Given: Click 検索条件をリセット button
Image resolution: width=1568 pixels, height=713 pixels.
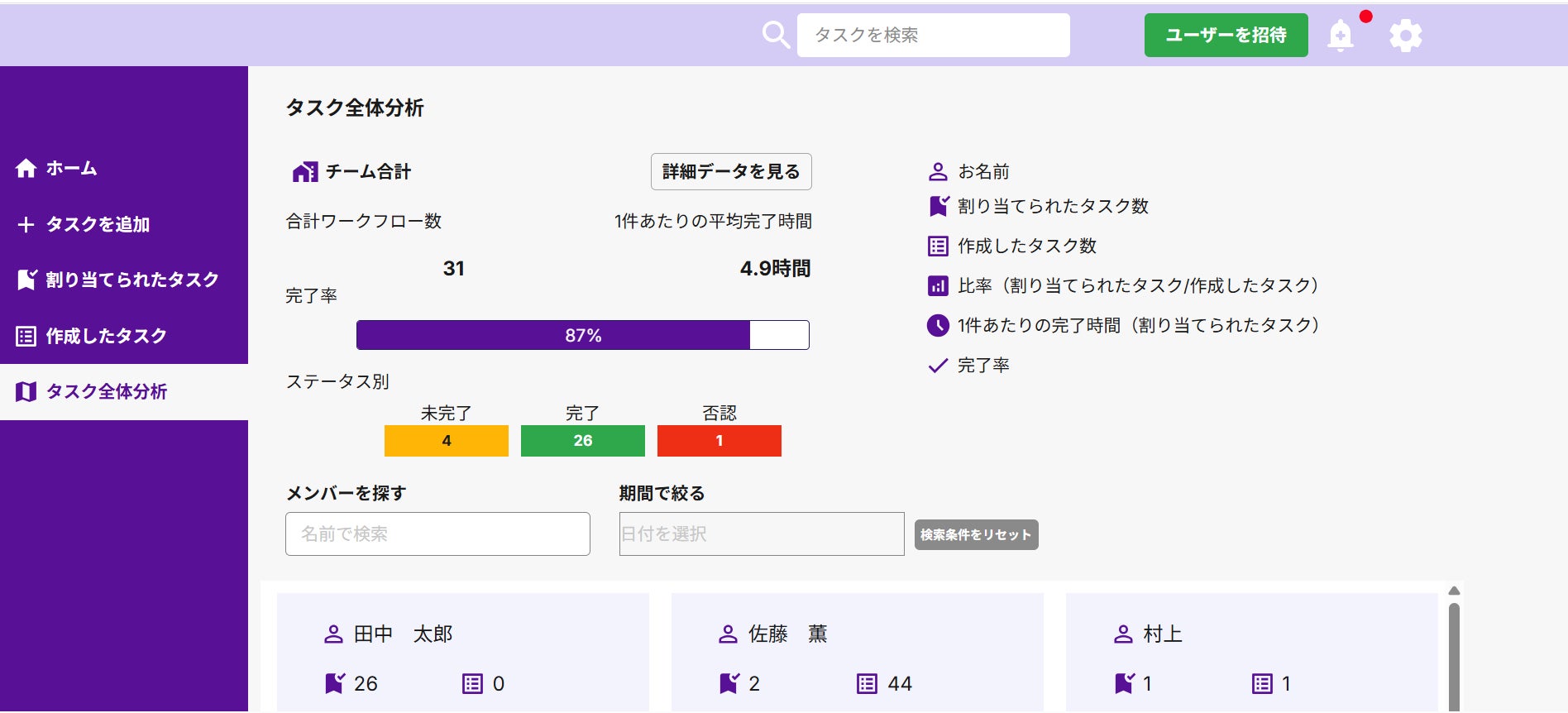Looking at the screenshot, I should click(x=976, y=534).
